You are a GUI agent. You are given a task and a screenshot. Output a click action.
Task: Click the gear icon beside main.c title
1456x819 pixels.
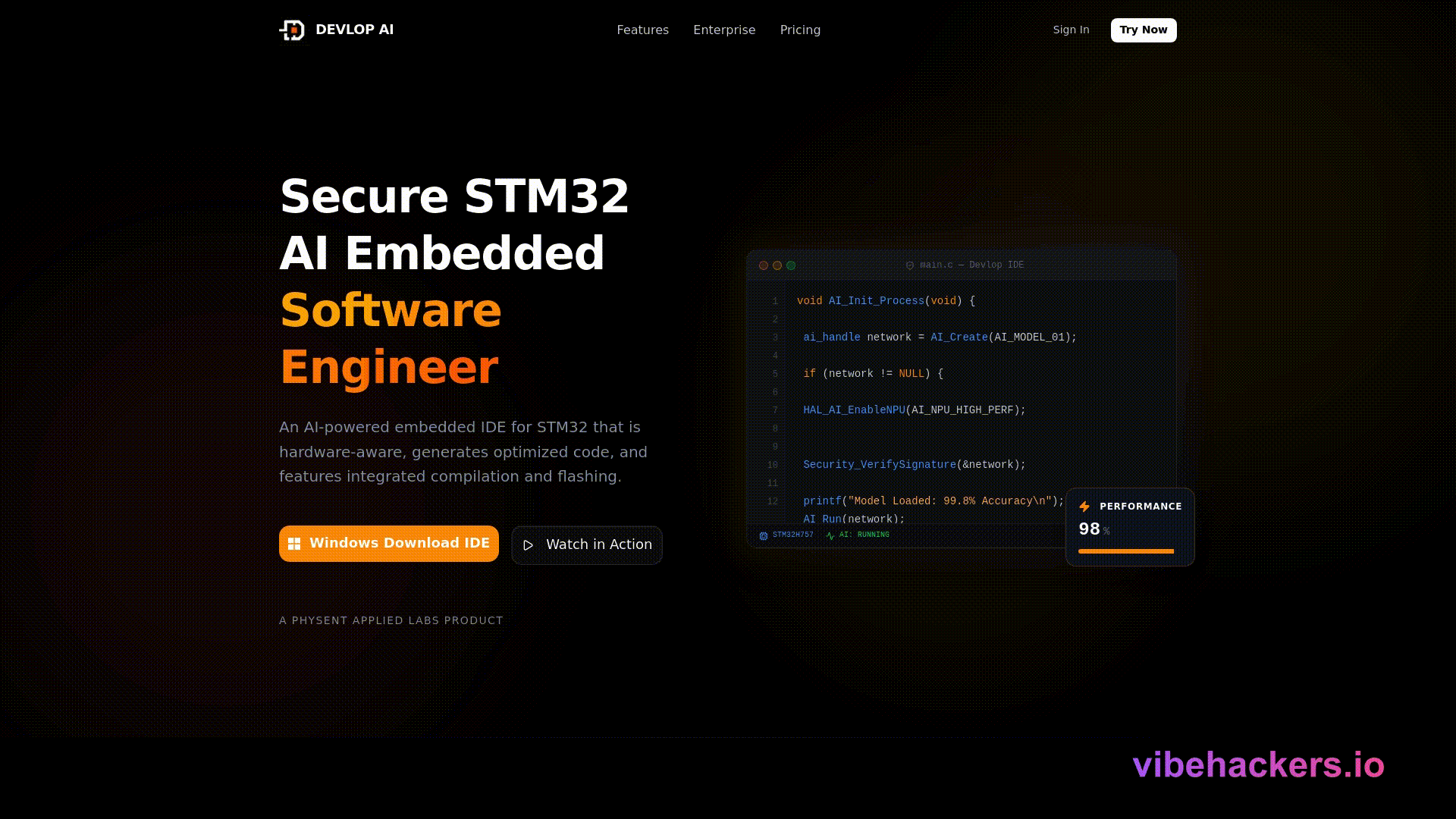point(910,265)
